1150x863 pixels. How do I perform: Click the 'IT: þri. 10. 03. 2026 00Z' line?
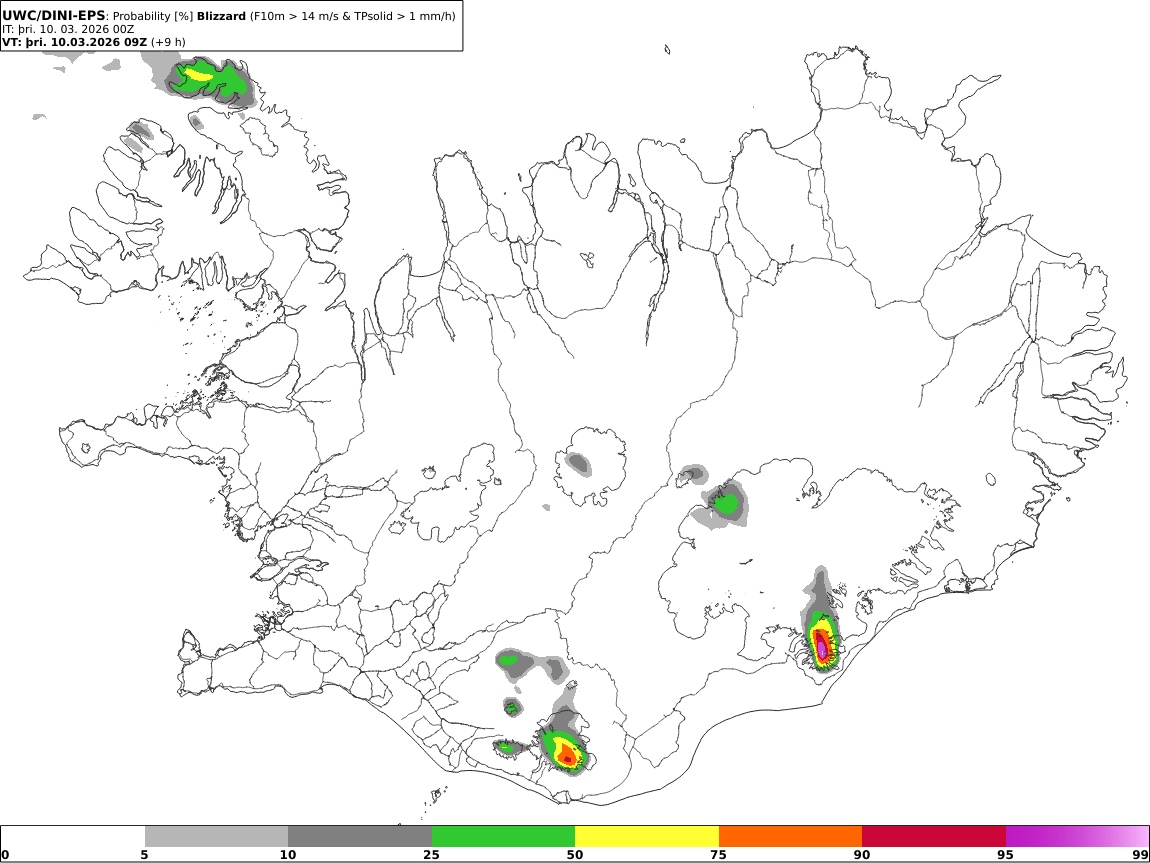[x=68, y=29]
